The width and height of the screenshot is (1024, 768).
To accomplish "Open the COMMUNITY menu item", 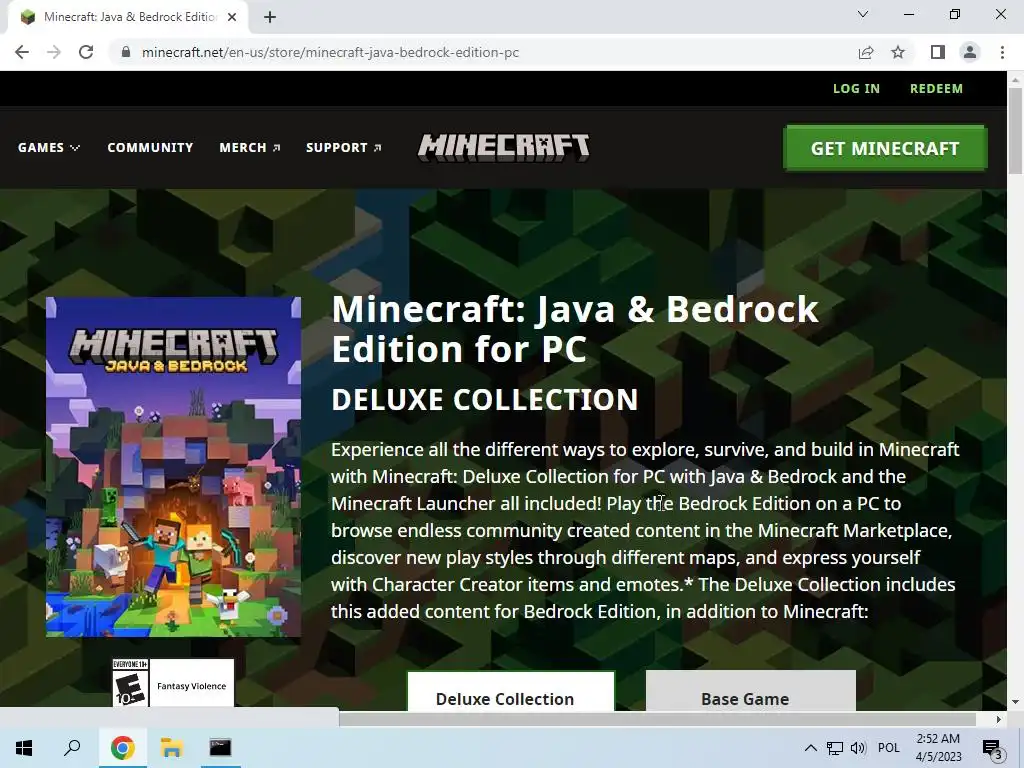I will [150, 148].
